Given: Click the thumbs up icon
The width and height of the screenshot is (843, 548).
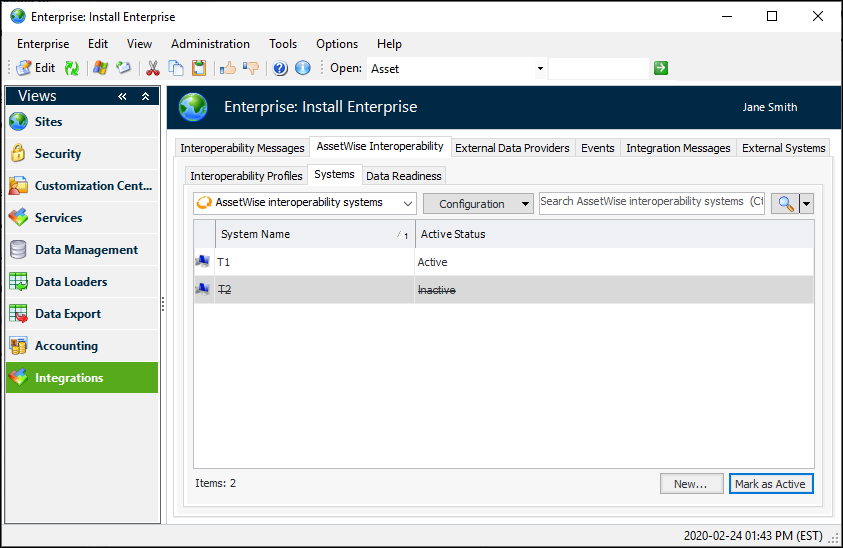Looking at the screenshot, I should coord(228,68).
